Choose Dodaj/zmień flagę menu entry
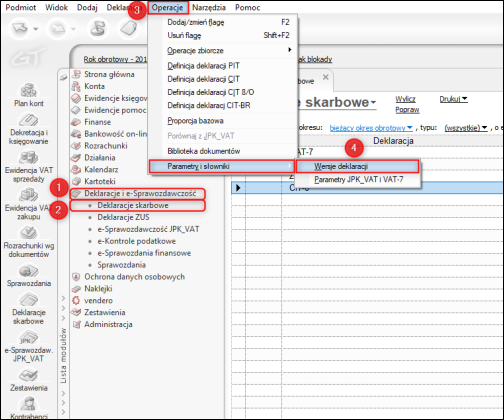 point(222,22)
